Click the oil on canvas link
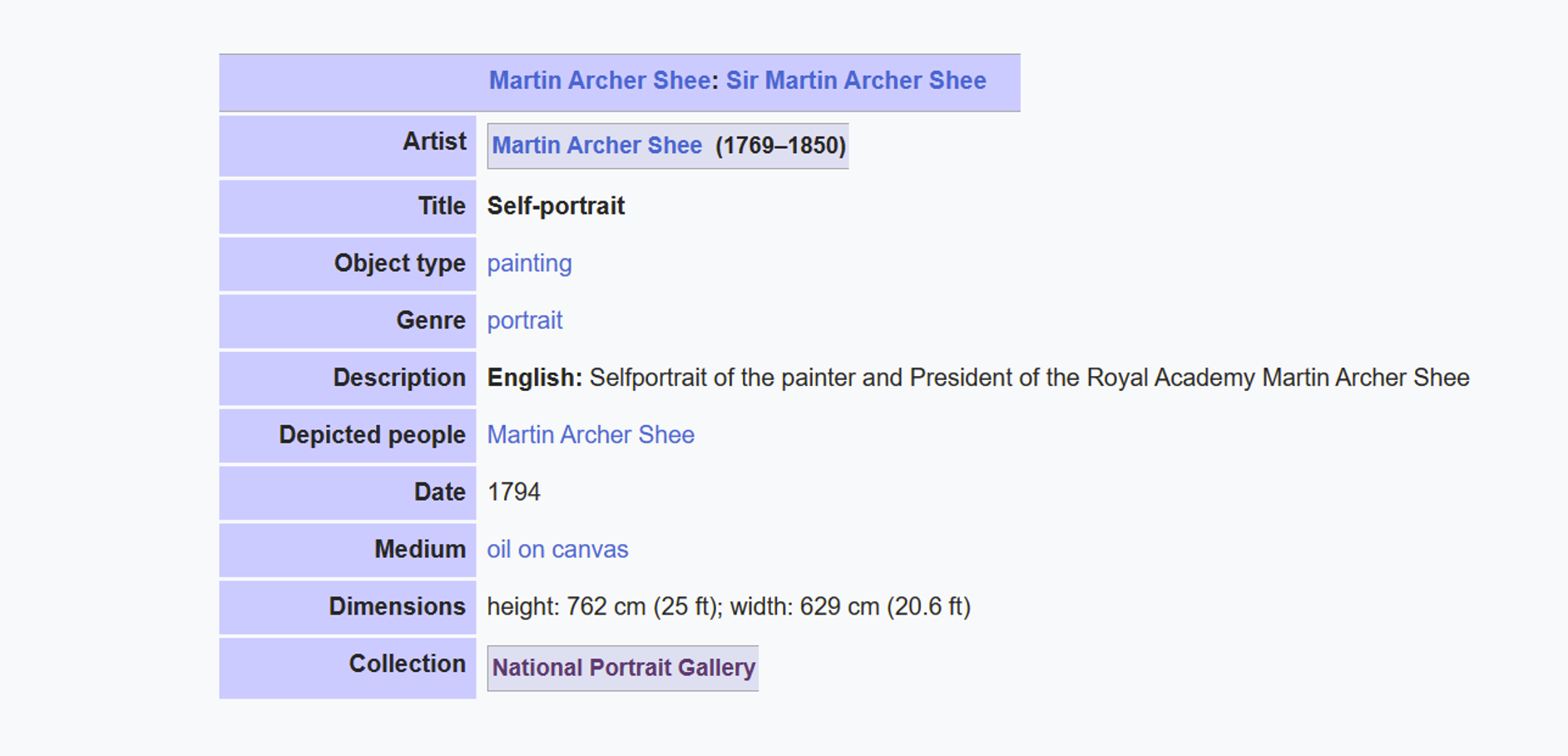1568x756 pixels. [x=557, y=550]
